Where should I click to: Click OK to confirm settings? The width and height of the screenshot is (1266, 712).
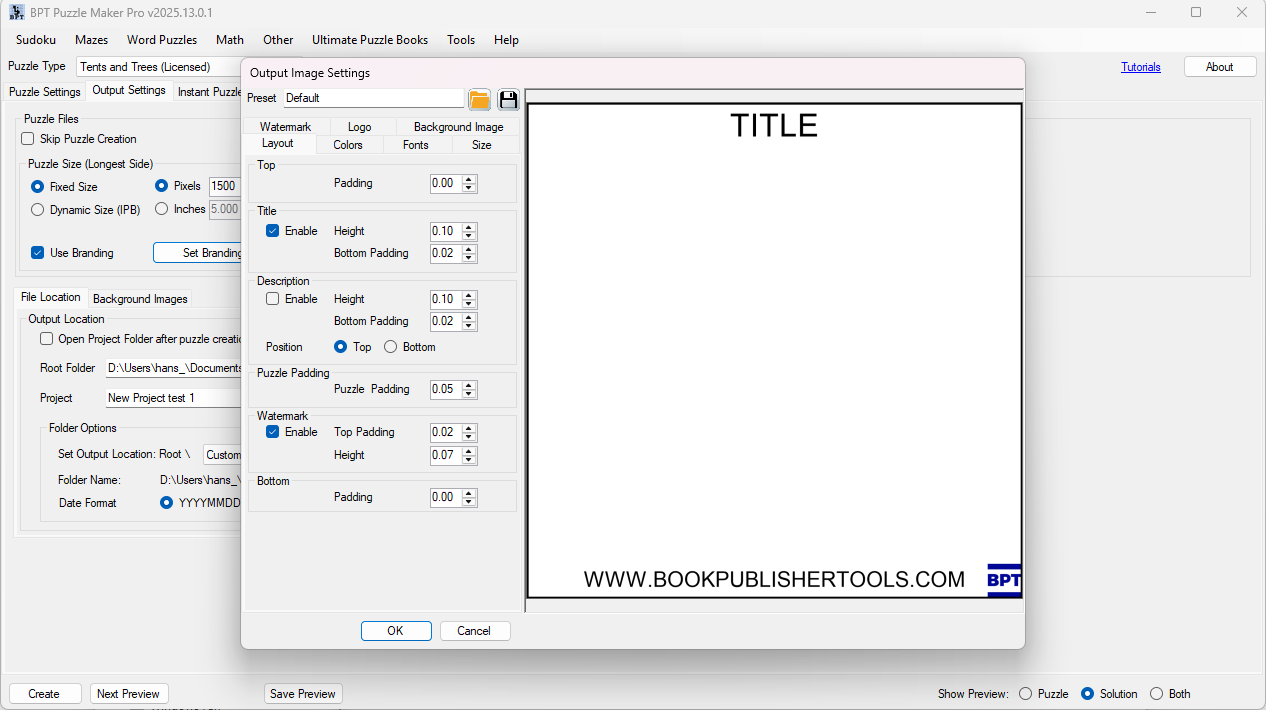tap(396, 631)
